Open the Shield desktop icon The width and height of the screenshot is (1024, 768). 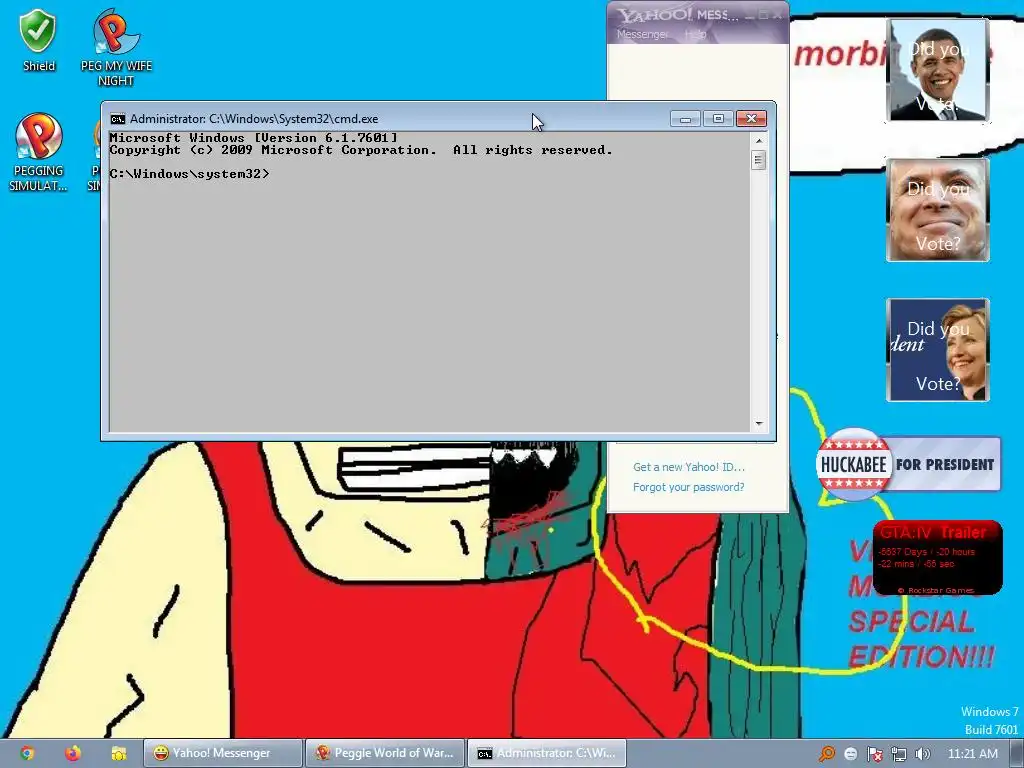coord(38,40)
